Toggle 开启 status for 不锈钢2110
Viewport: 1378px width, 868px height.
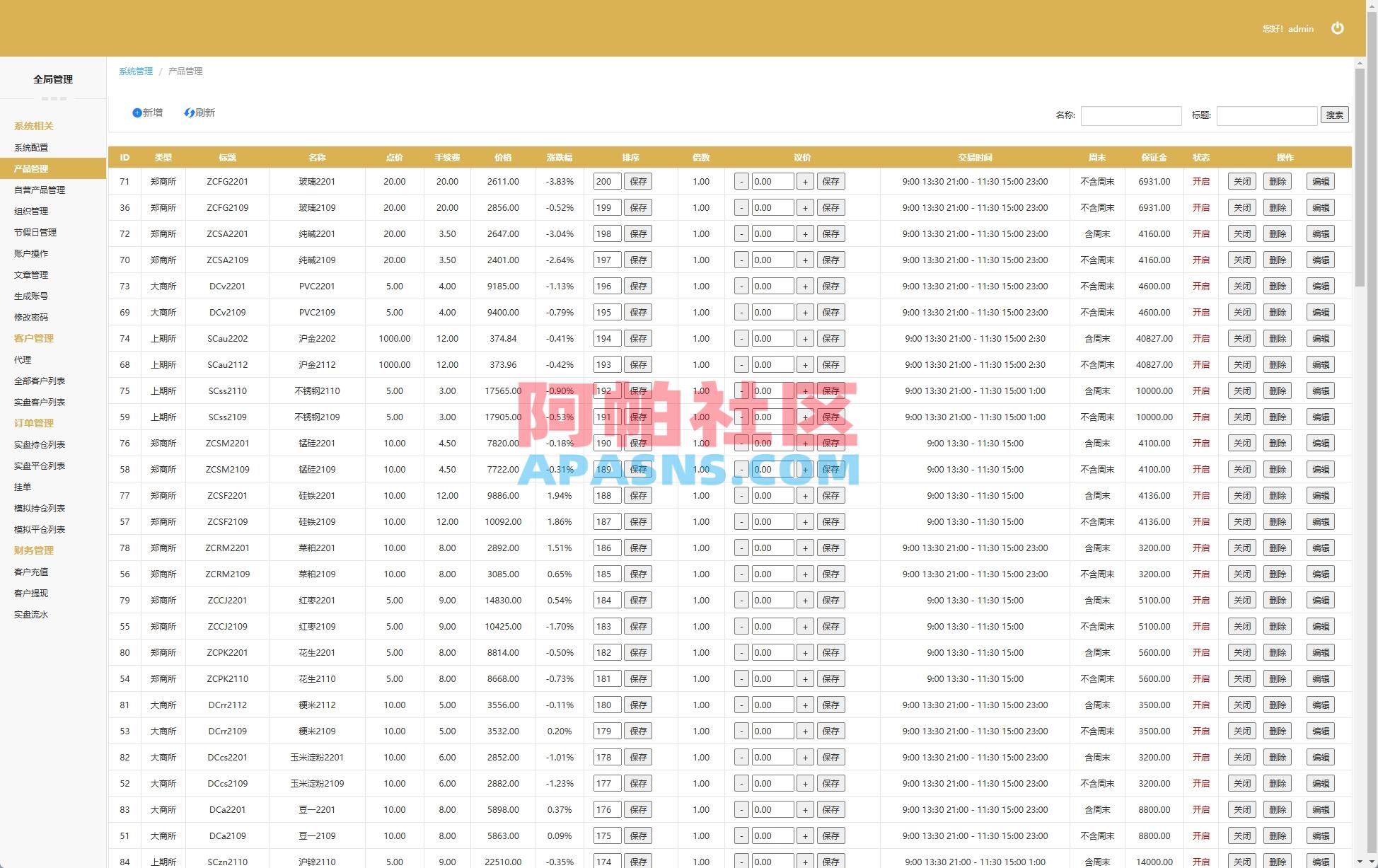click(1202, 390)
